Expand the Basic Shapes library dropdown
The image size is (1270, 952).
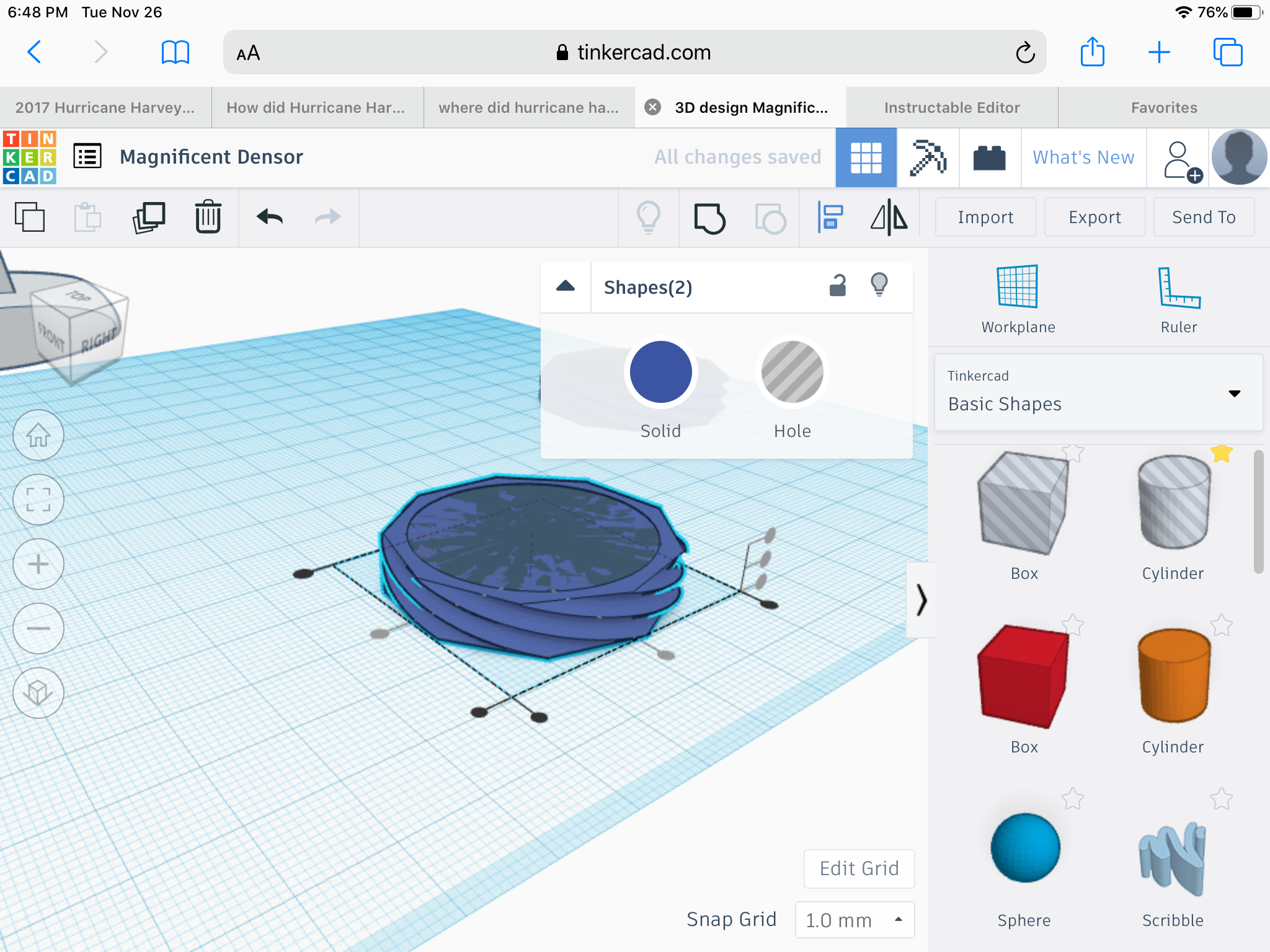(x=1098, y=393)
